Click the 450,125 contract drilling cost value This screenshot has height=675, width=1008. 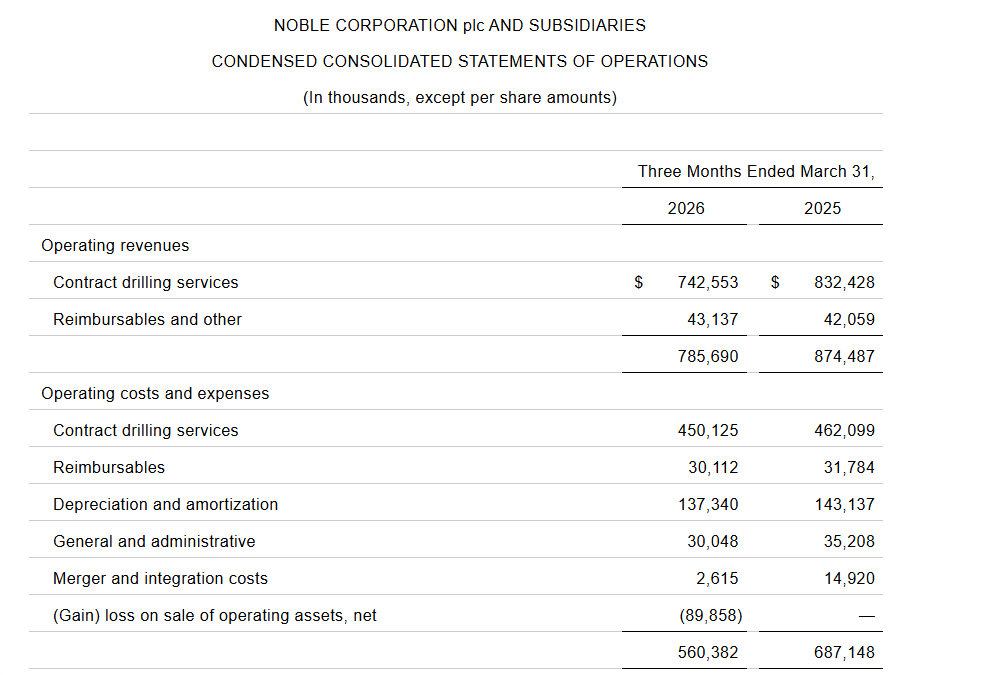[707, 430]
